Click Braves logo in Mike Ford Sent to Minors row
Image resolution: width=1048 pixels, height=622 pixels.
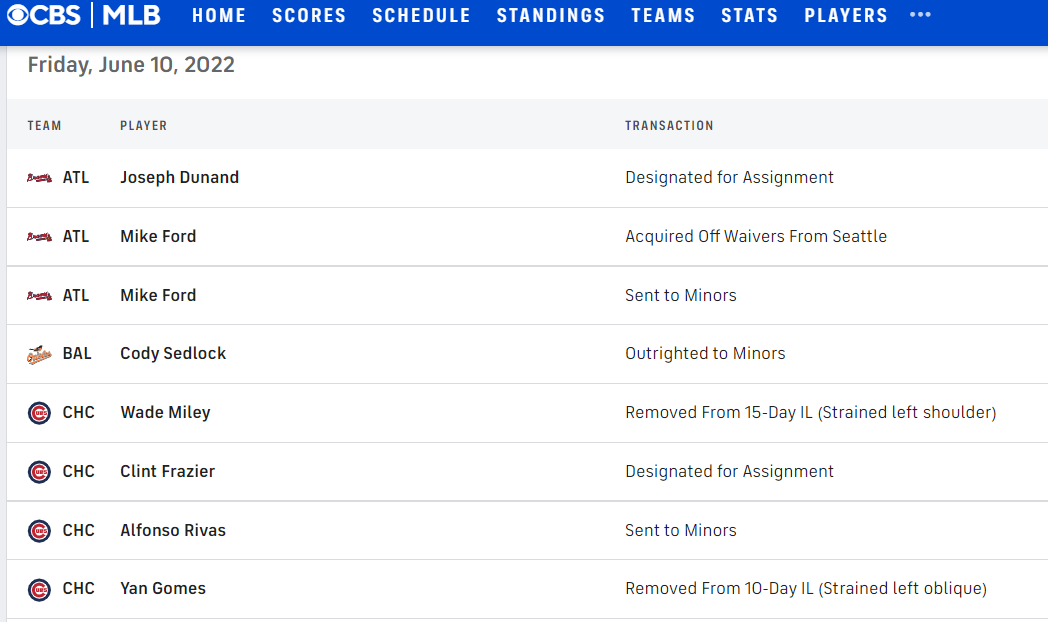(x=39, y=295)
